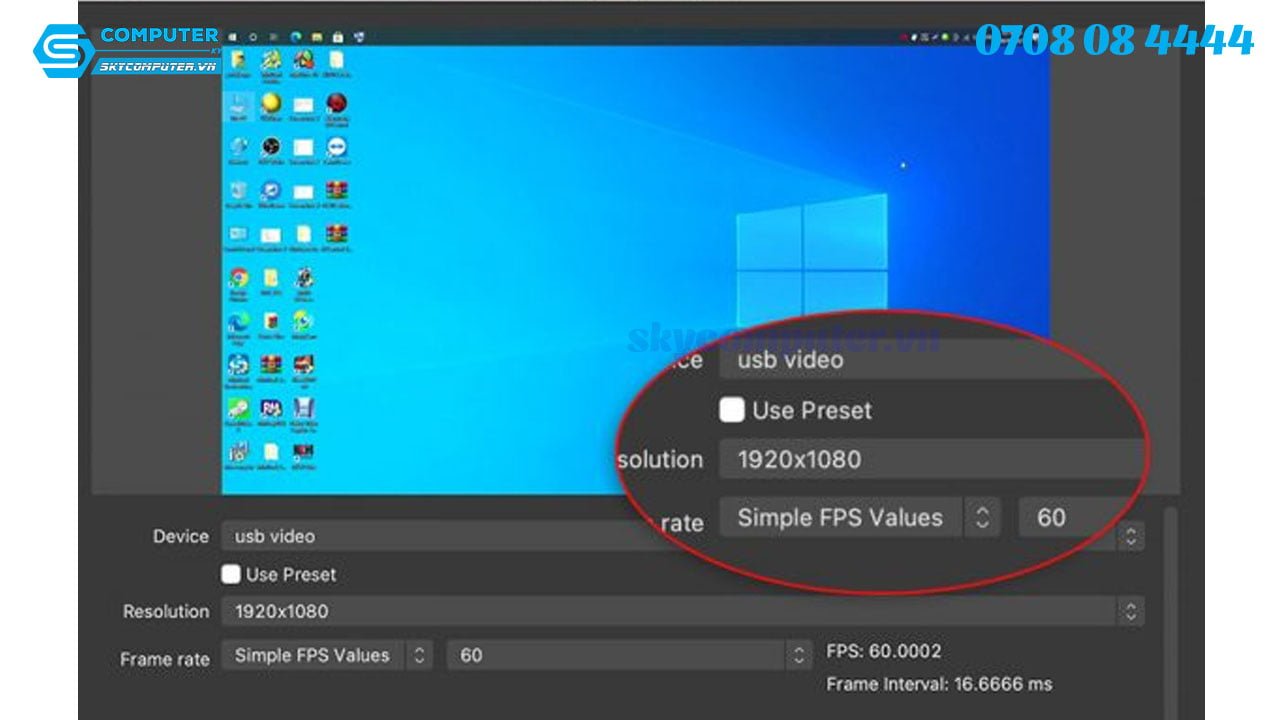
Task: Click the SKY Computer hexagon logo
Action: pos(62,50)
